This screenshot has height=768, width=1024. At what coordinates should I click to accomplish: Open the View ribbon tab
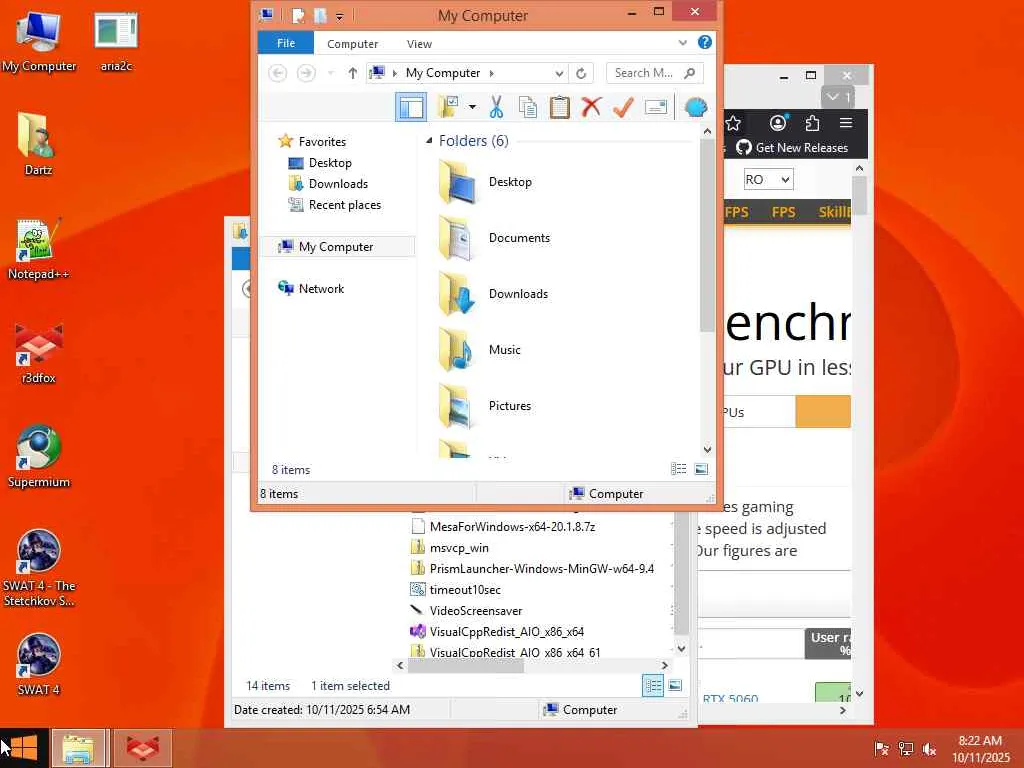pos(419,44)
